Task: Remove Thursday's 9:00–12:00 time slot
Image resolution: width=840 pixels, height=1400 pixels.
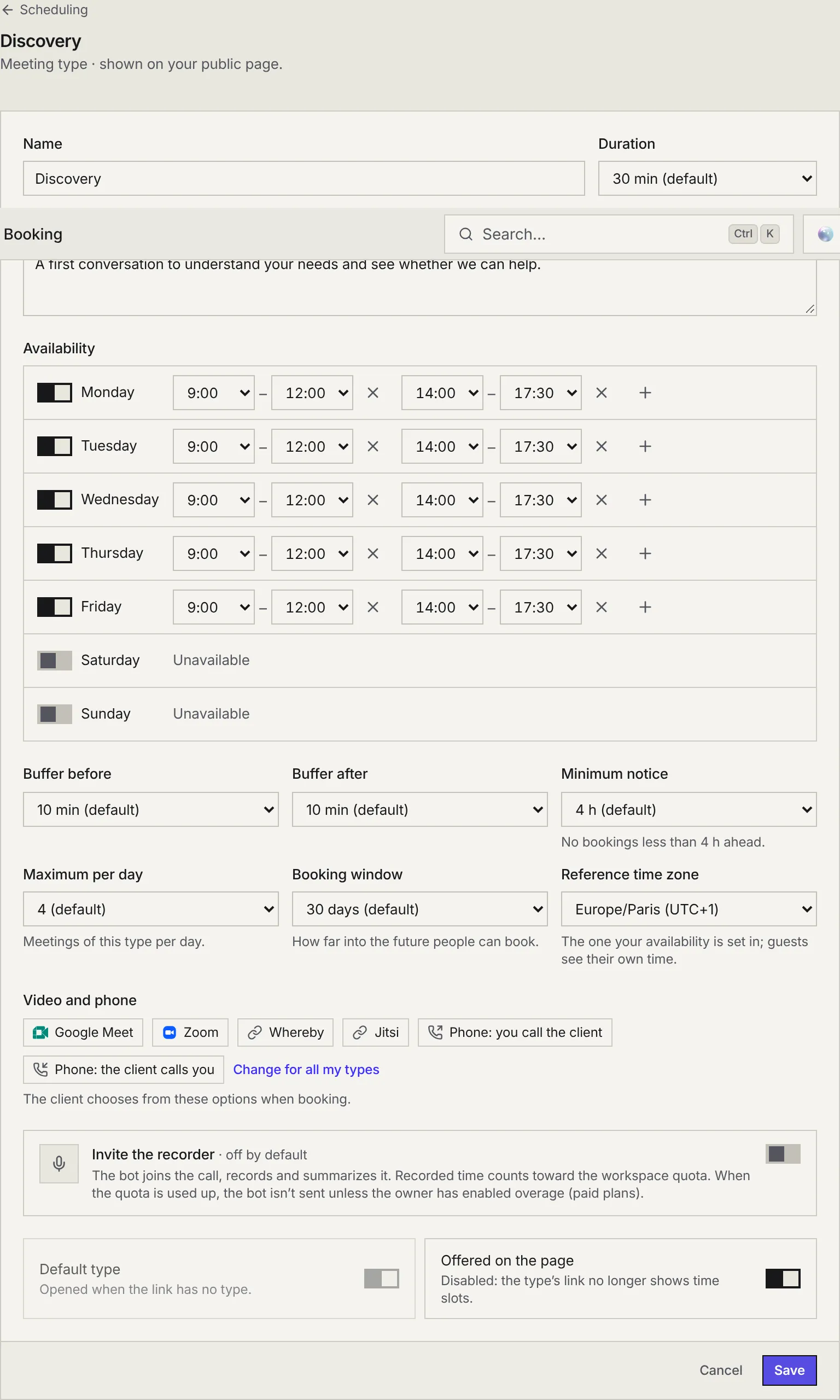Action: point(372,553)
